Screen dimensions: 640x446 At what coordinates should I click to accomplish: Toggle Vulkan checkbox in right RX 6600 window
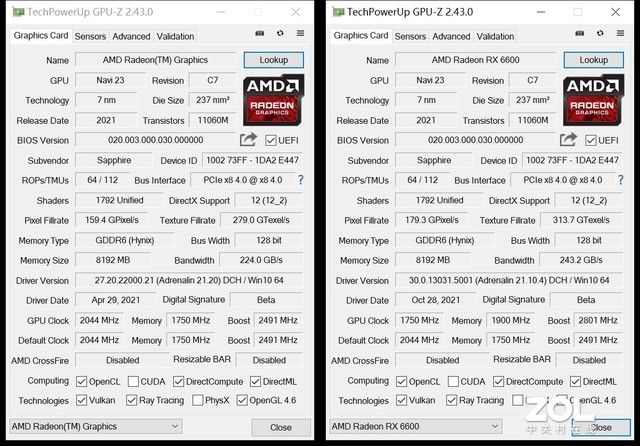tap(401, 400)
